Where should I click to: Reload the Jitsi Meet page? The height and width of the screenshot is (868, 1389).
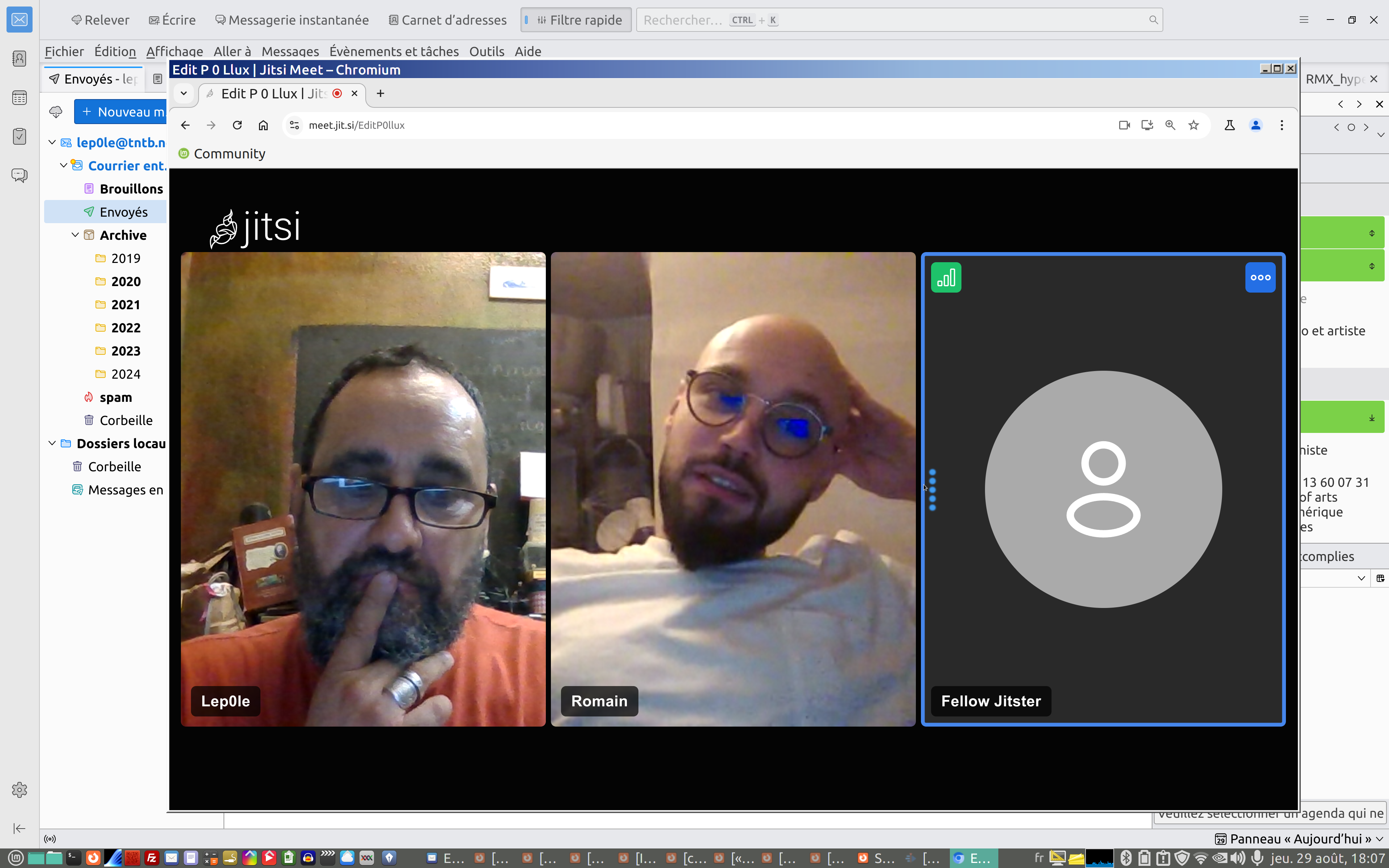[x=237, y=125]
